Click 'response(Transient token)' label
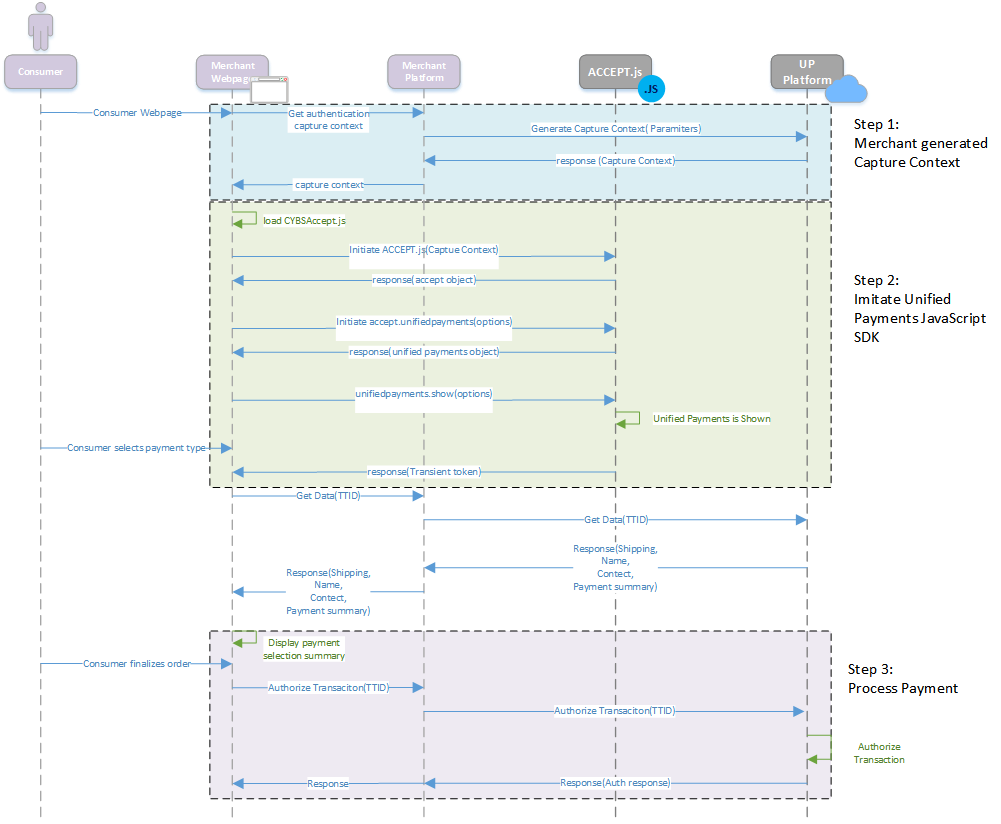The height and width of the screenshot is (824, 1001). coord(424,472)
